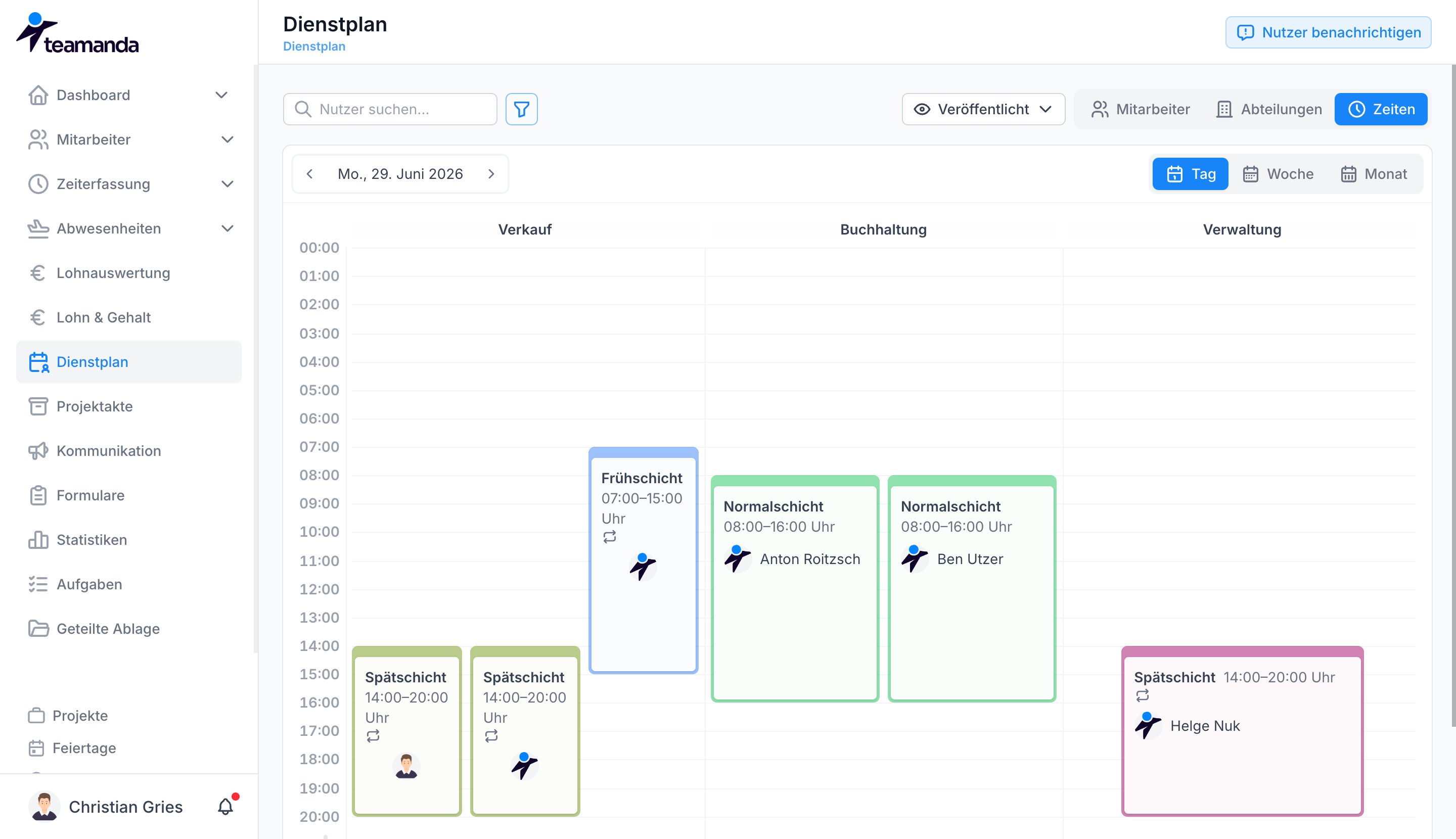This screenshot has height=839, width=1456.
Task: Expand the Mitarbeiter submenu chevron
Action: click(x=227, y=139)
